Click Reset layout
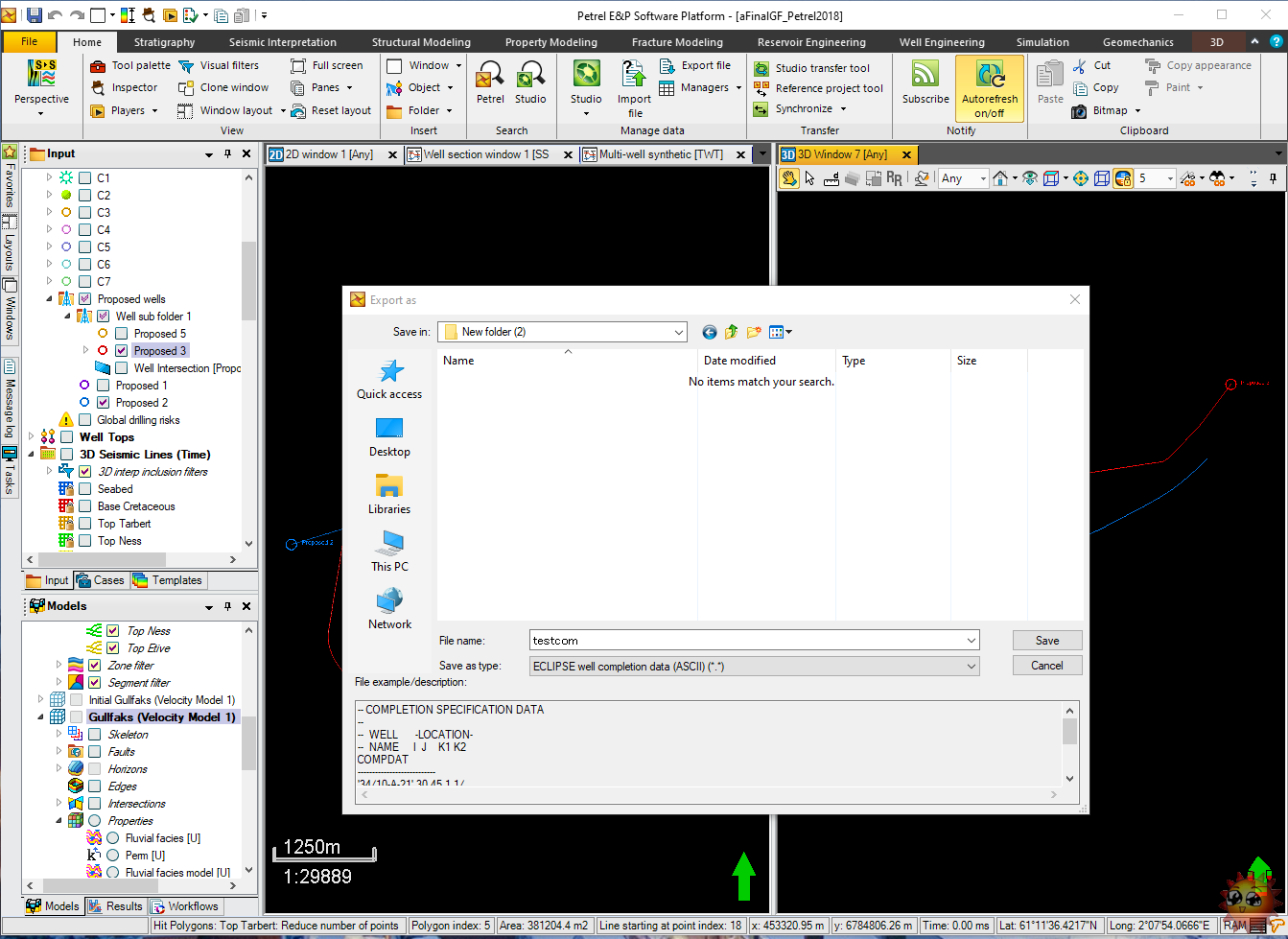1288x939 pixels. [x=331, y=110]
